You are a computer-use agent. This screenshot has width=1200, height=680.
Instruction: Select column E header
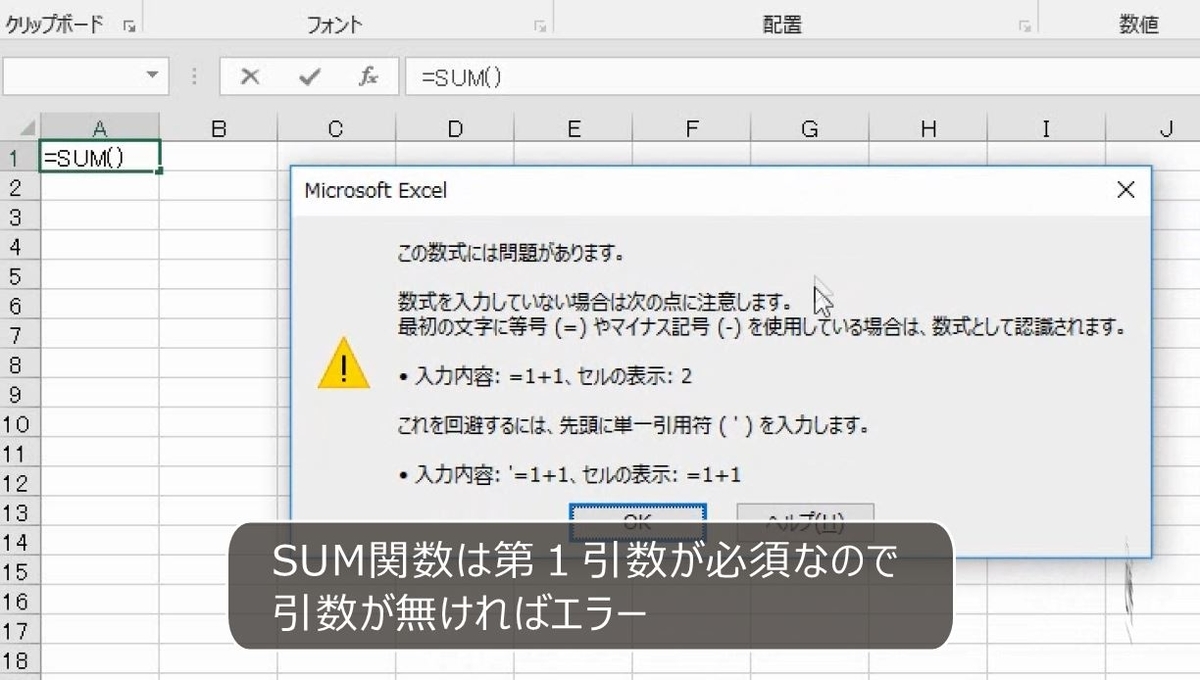tap(573, 129)
